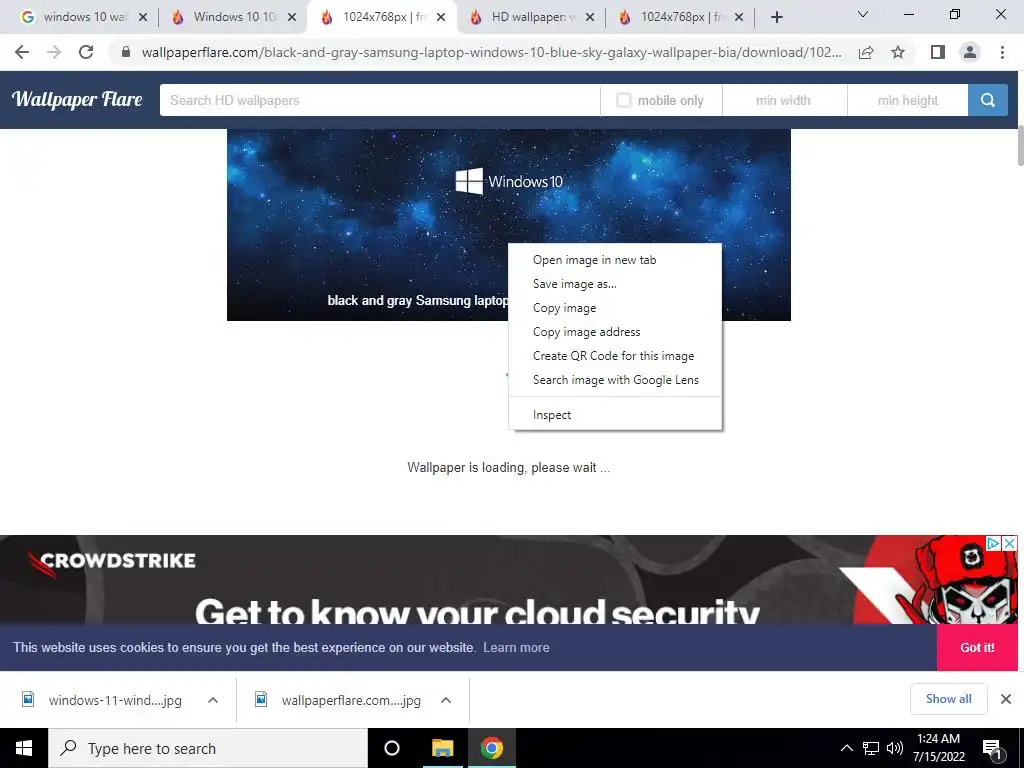The width and height of the screenshot is (1024, 768).
Task: Switch to the 'HD wallpaper' tab
Action: 531,17
